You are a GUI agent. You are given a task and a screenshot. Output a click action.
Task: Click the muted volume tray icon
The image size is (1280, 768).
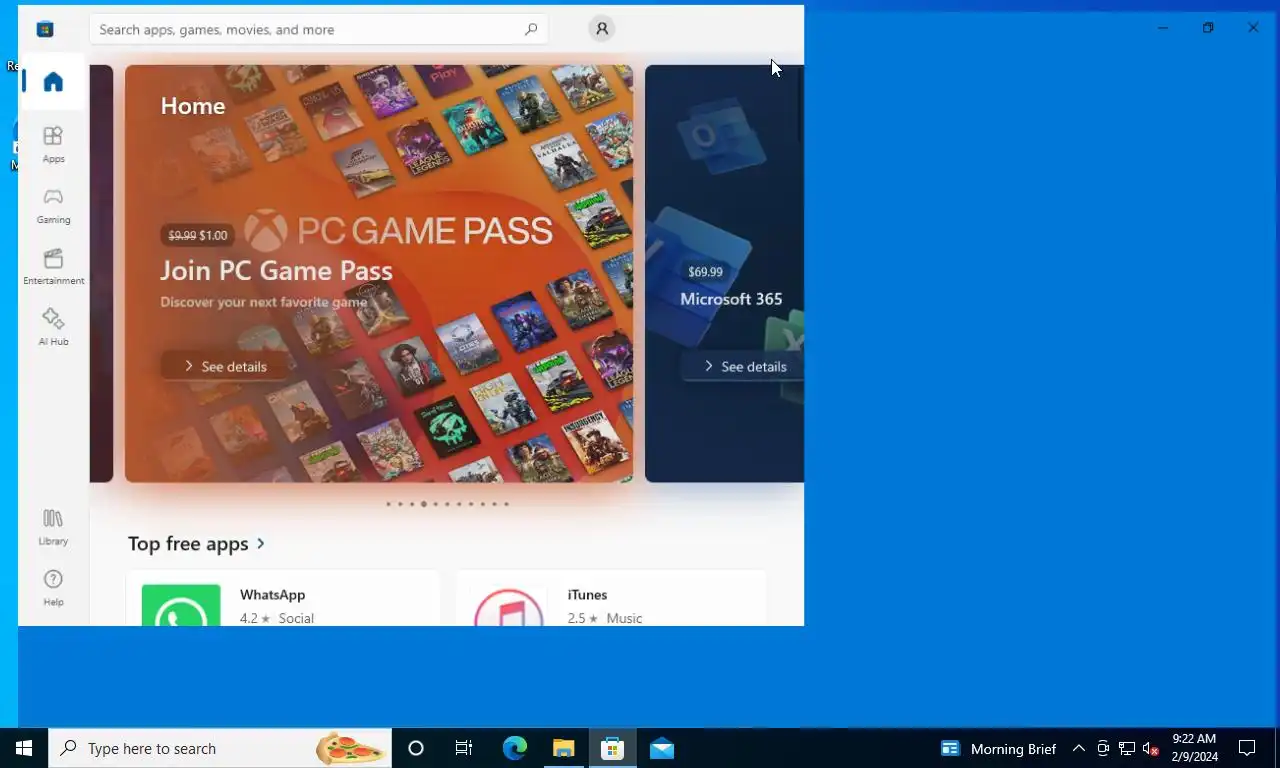[1150, 748]
